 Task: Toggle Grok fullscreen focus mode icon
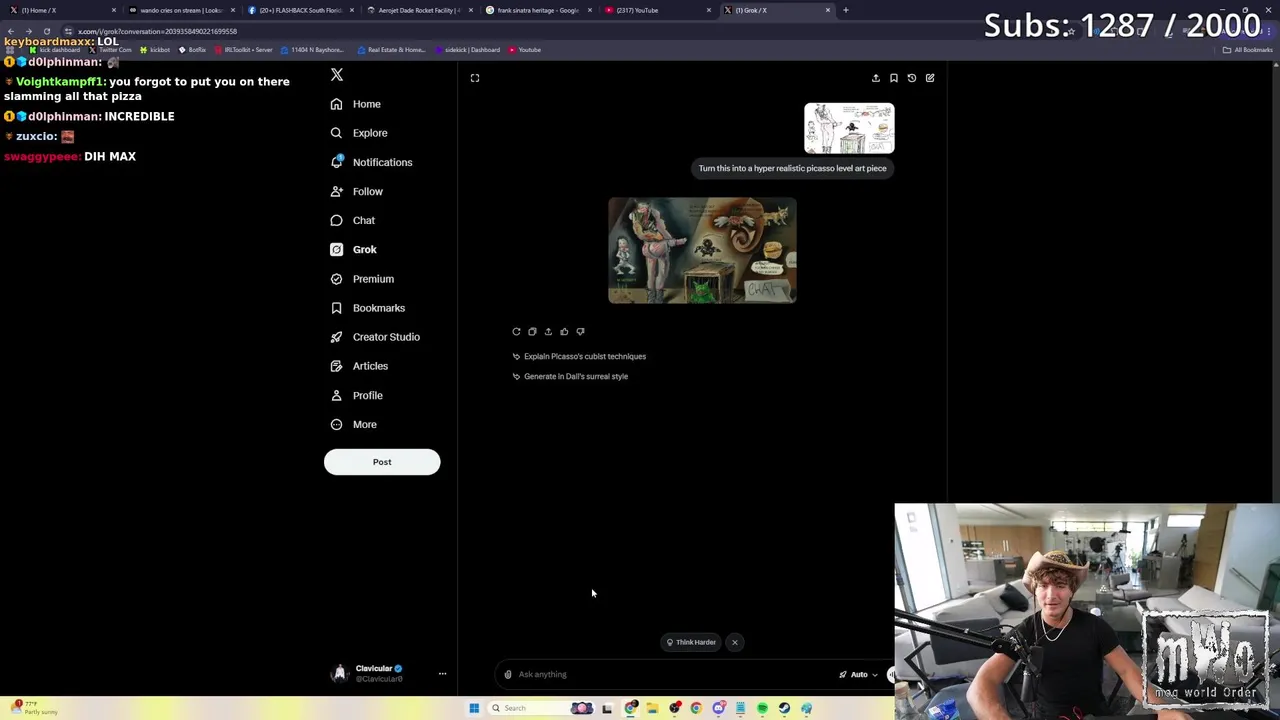[x=475, y=78]
